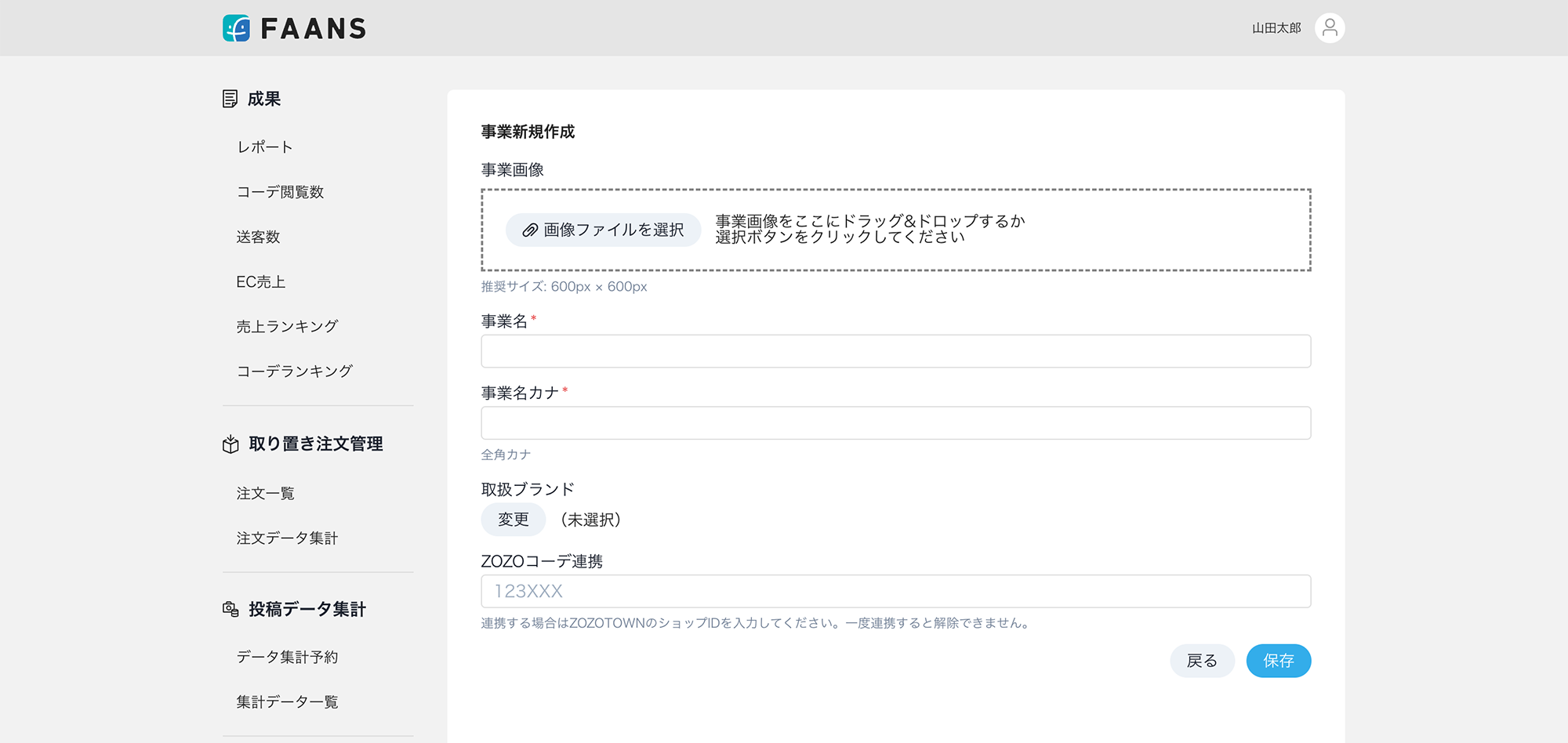Click the ZOZOコーデ連携 input field
This screenshot has height=743, width=1568.
(x=895, y=591)
